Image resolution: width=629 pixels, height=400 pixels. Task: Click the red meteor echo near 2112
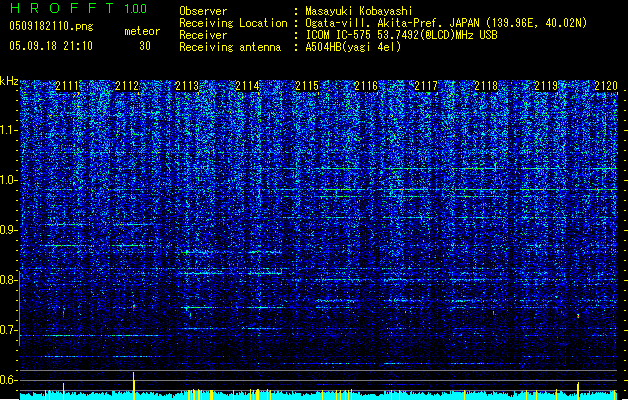coord(134,307)
